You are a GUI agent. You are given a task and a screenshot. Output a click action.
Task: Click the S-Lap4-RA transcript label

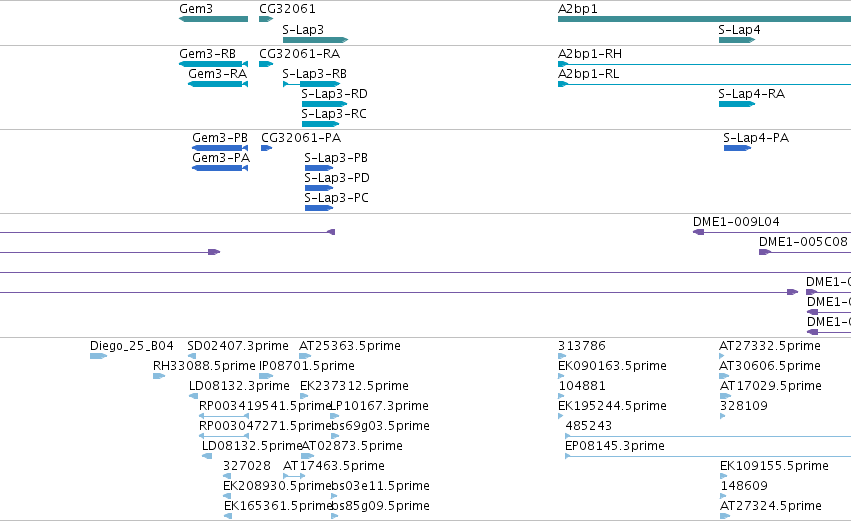[752, 94]
